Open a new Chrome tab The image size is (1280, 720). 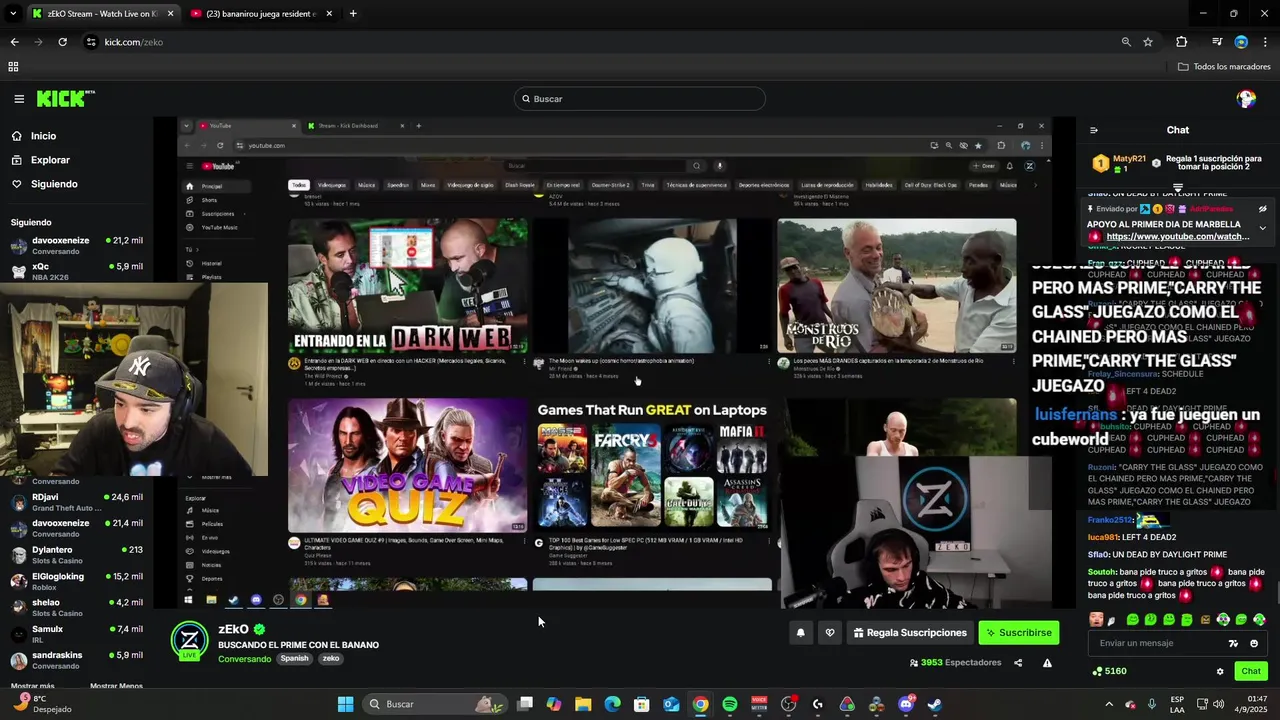[353, 14]
